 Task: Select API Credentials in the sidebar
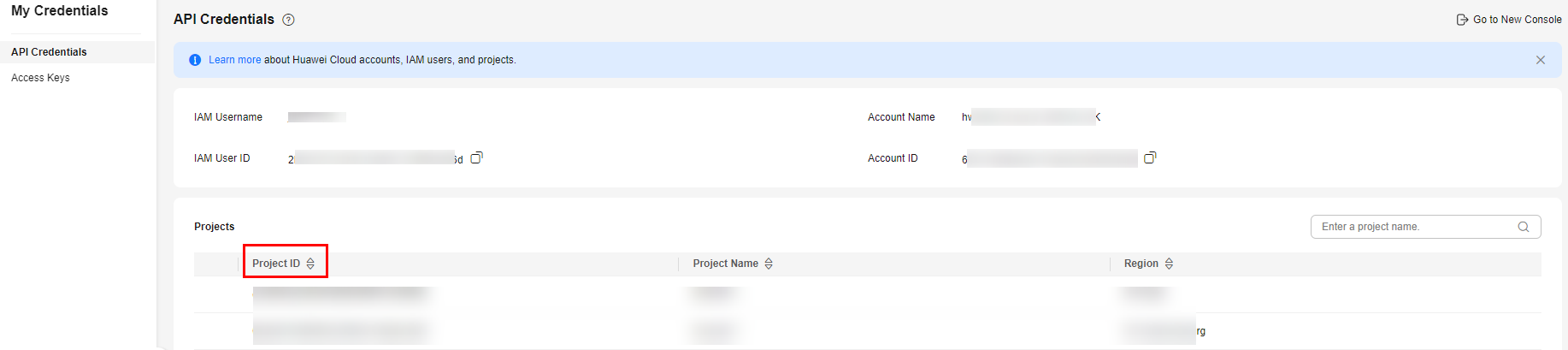point(49,52)
